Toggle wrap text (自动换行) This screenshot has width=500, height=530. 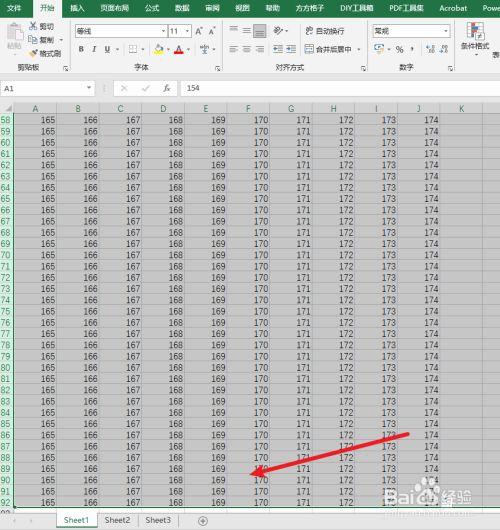pos(325,31)
